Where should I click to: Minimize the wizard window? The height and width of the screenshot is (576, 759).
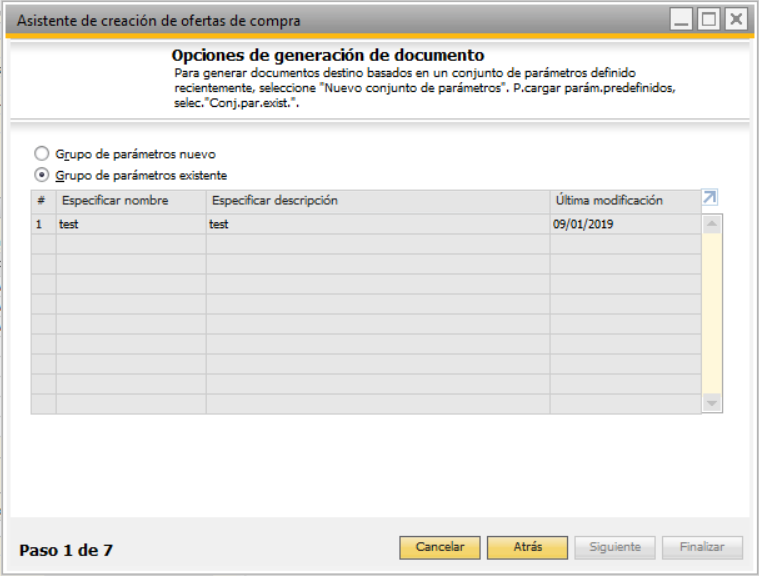(682, 19)
